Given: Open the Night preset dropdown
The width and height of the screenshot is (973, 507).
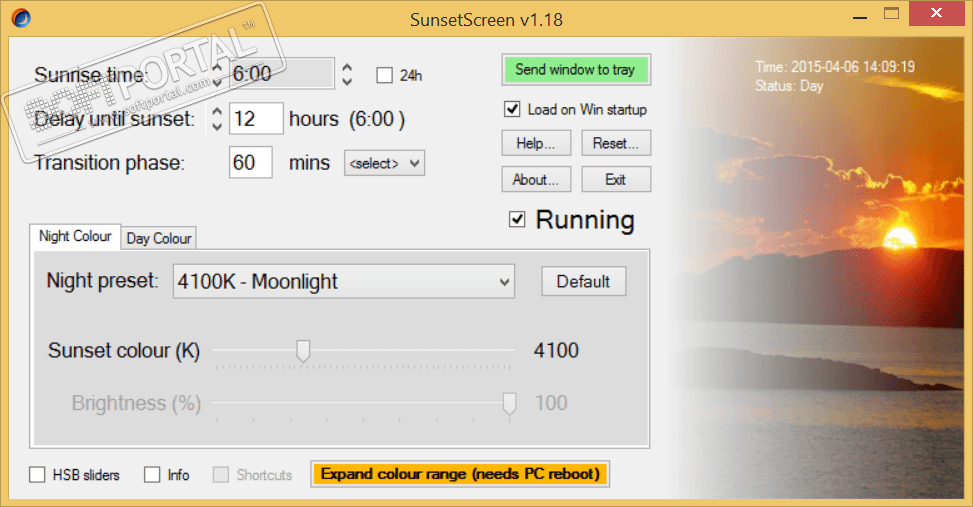Looking at the screenshot, I should [x=344, y=282].
